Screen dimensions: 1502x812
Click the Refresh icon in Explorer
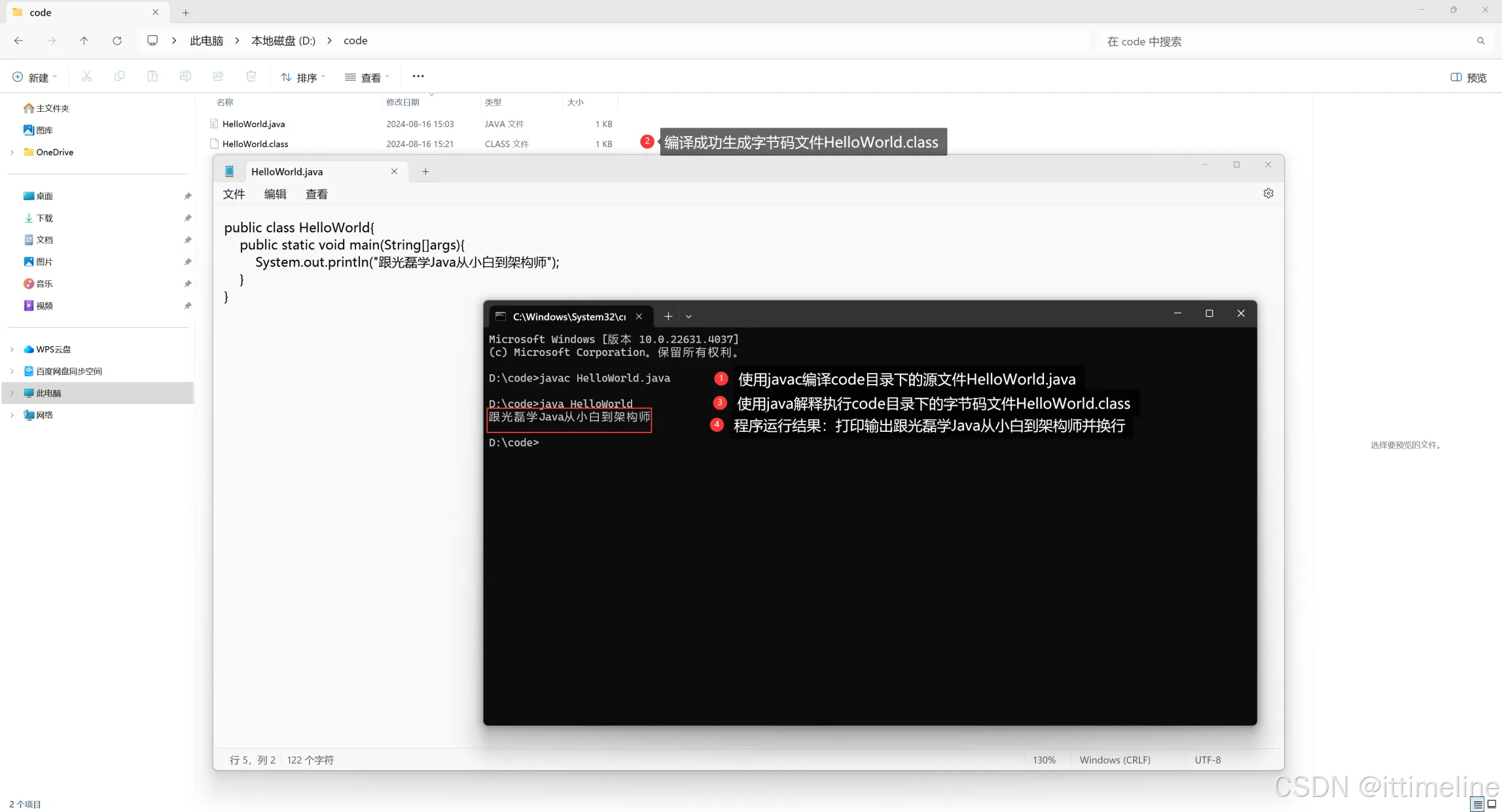click(x=117, y=41)
